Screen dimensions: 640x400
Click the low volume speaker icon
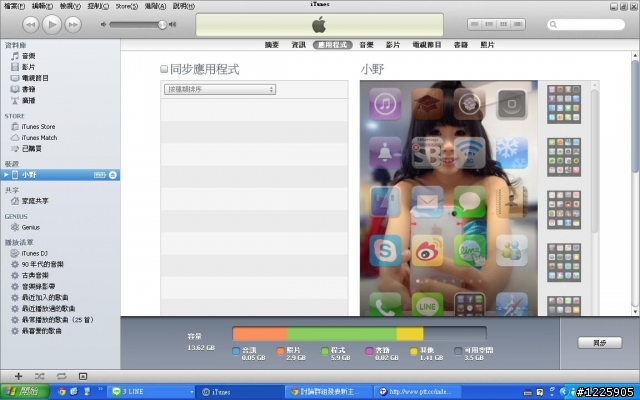pos(103,24)
